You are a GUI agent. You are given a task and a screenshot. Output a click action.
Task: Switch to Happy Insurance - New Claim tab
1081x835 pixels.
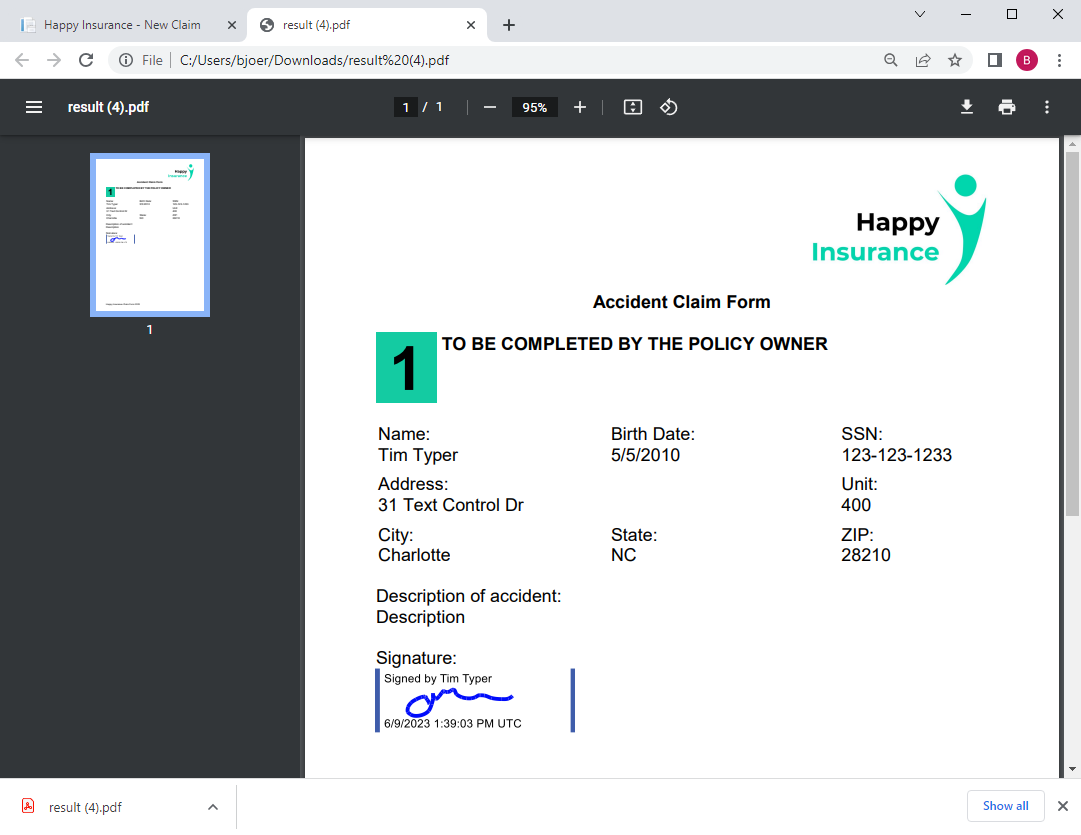122,25
